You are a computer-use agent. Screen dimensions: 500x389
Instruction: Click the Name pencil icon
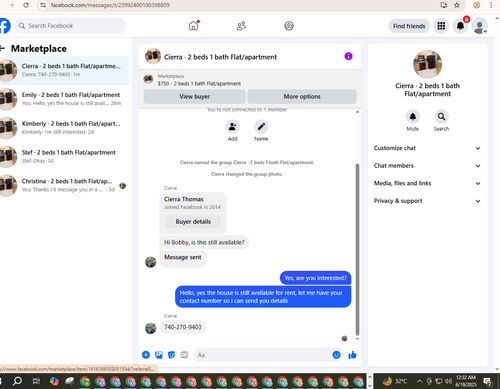pyautogui.click(x=261, y=127)
